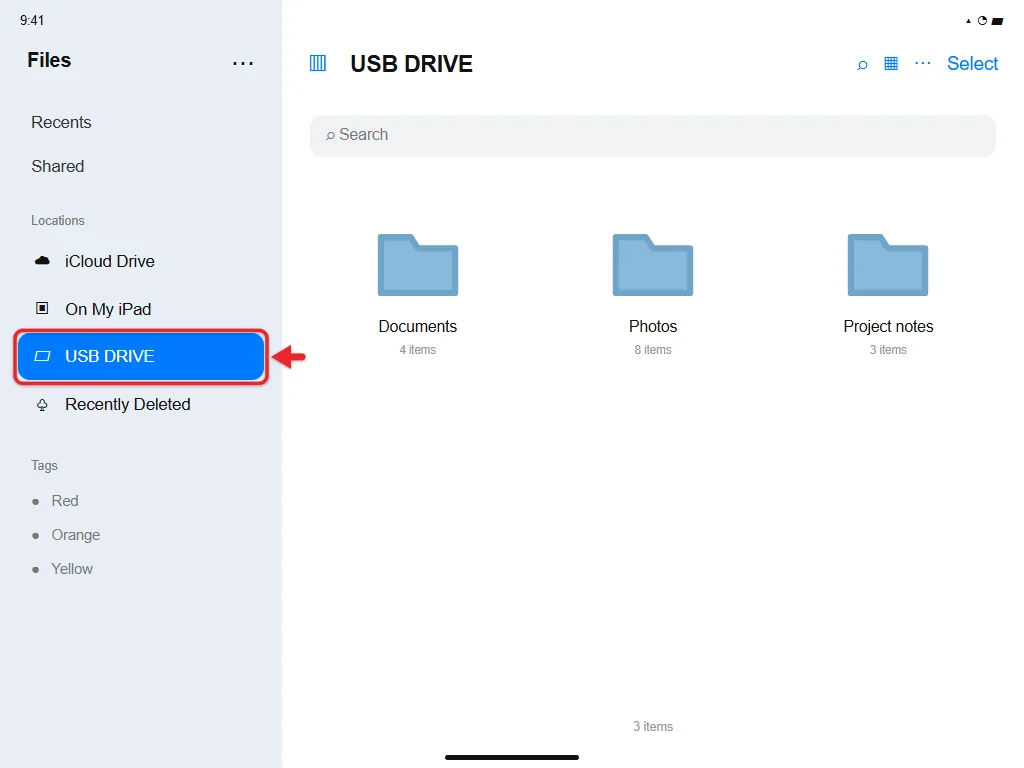1024x768 pixels.
Task: Click the status bar clock showing 9:41
Action: click(32, 20)
